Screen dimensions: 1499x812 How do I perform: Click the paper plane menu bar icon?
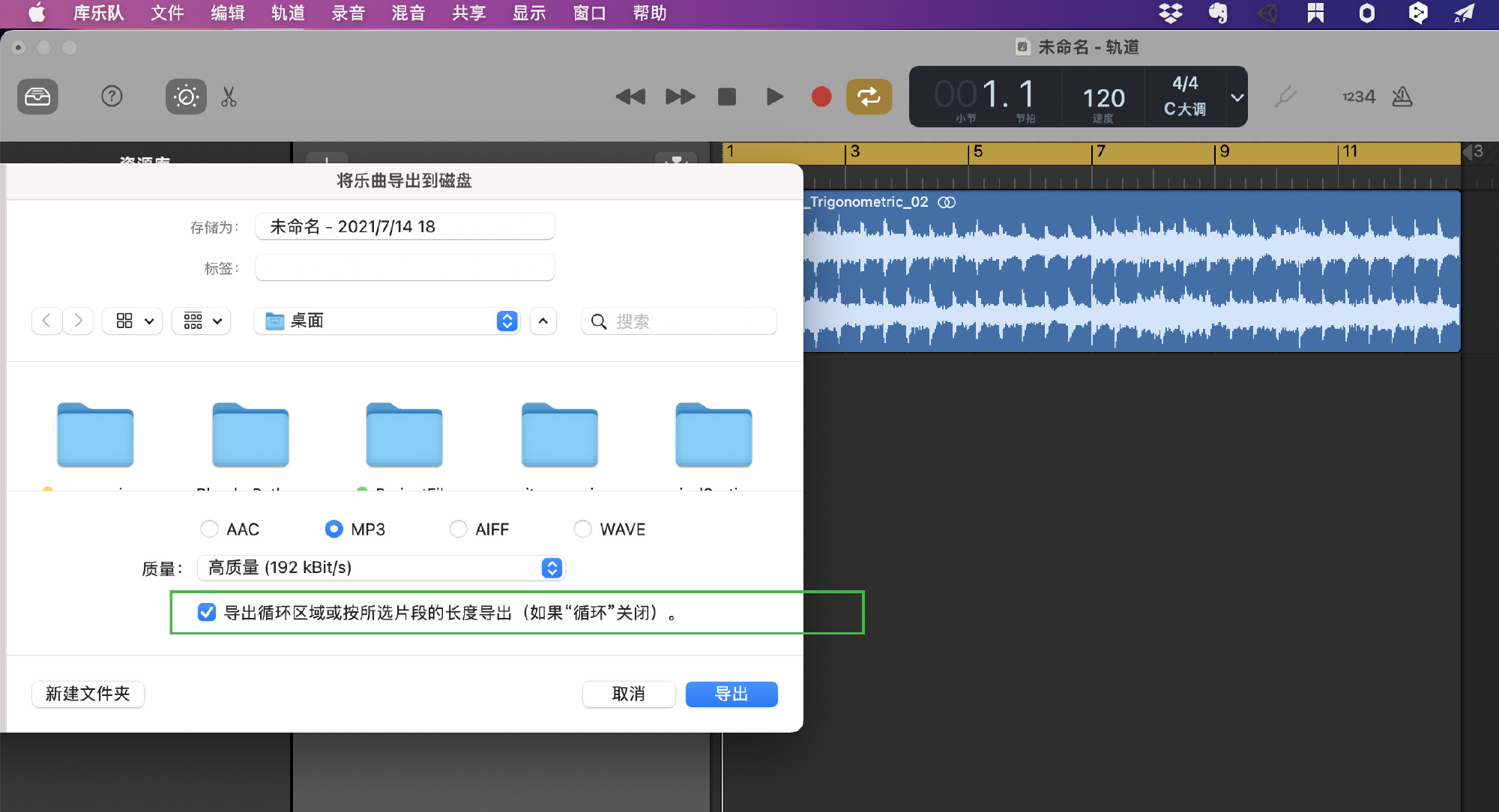1464,13
